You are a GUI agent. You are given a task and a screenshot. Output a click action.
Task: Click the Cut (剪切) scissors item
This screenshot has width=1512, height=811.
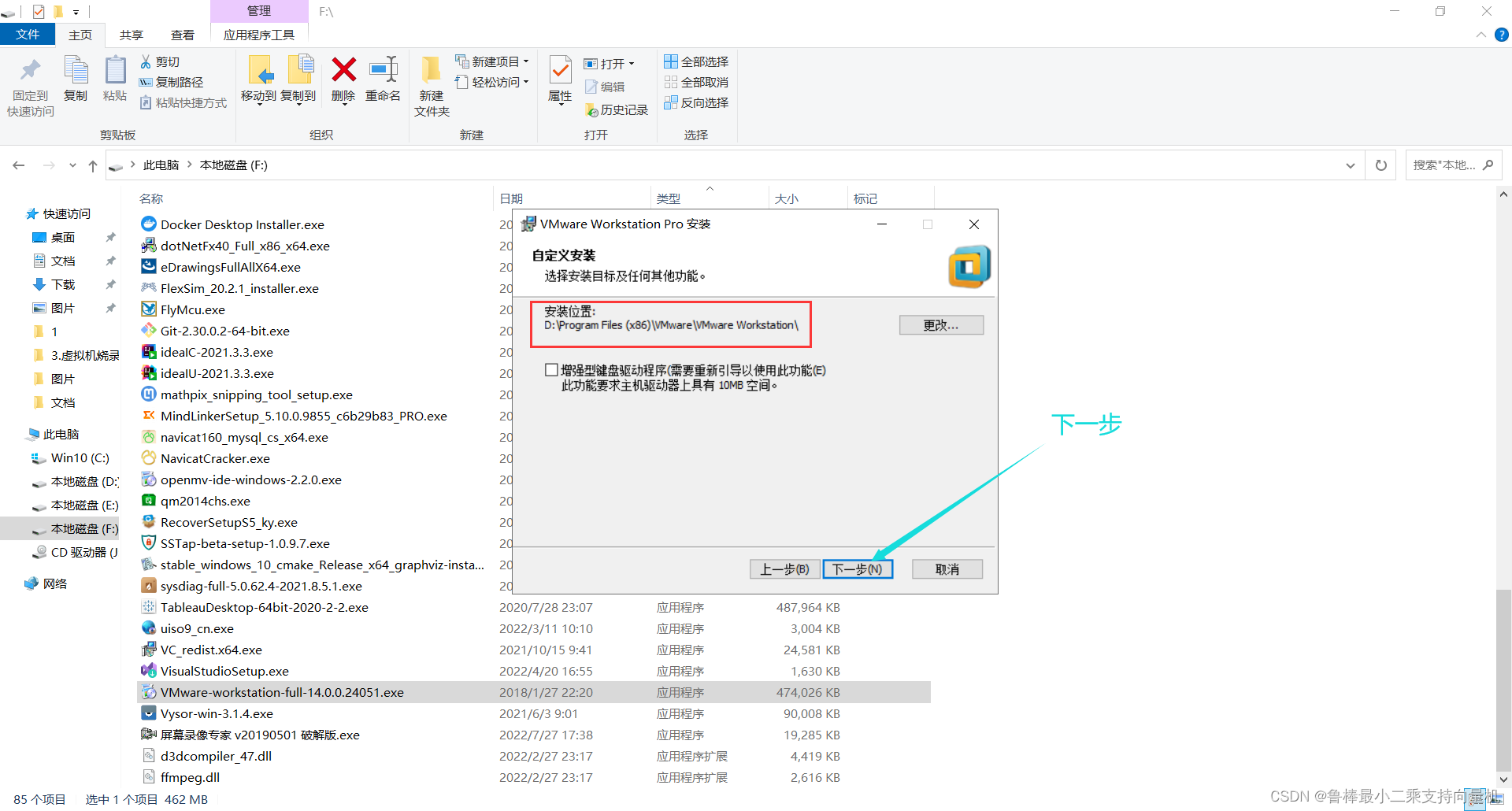(160, 61)
